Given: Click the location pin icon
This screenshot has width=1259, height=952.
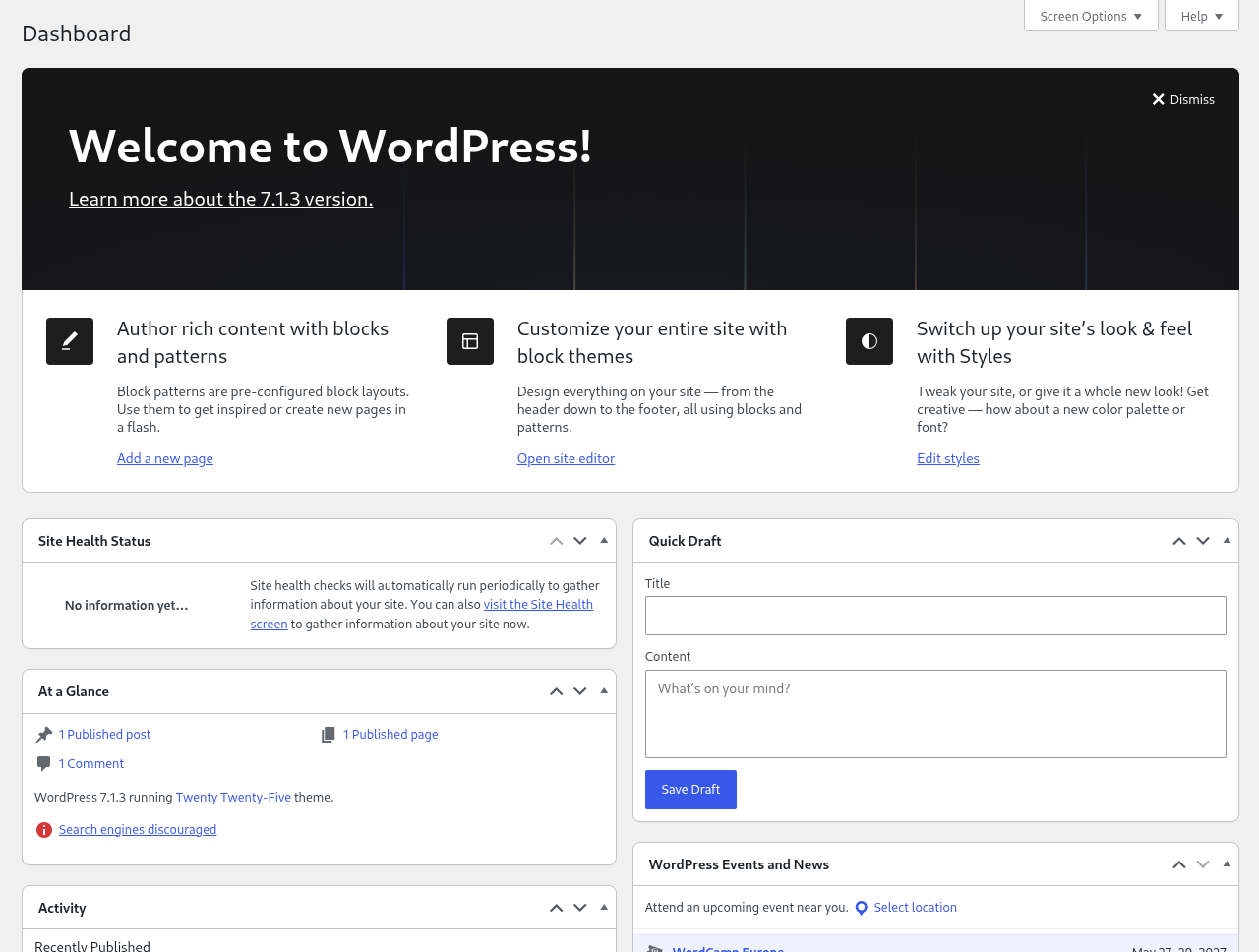Looking at the screenshot, I should 862,908.
